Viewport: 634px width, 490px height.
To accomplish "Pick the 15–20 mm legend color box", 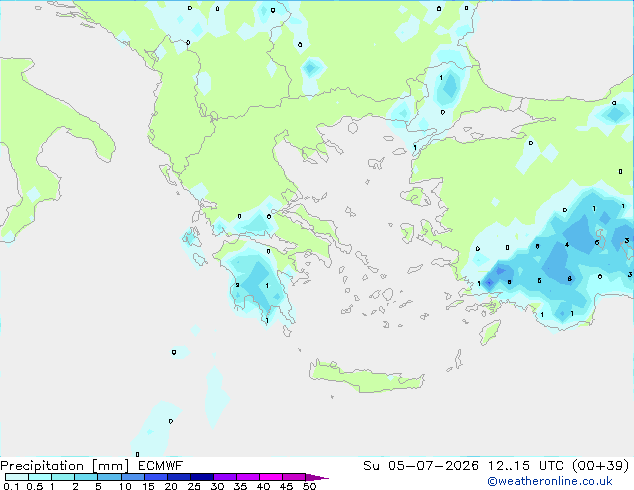I will 155,477.
